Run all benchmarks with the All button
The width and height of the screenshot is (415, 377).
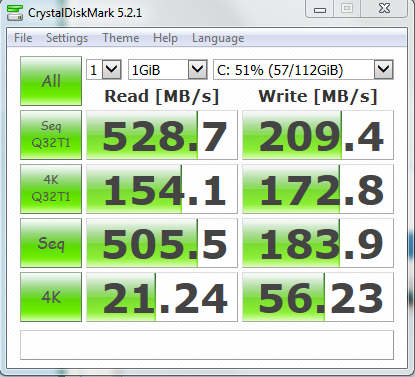pos(51,81)
